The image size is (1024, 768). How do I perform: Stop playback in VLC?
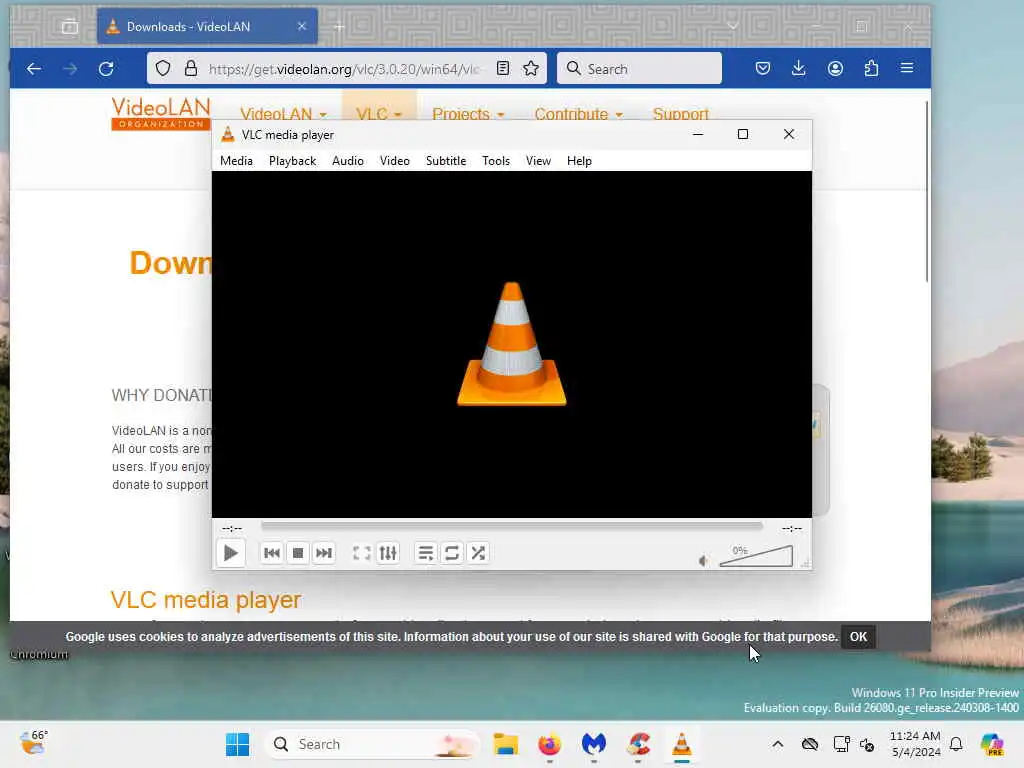pyautogui.click(x=298, y=553)
